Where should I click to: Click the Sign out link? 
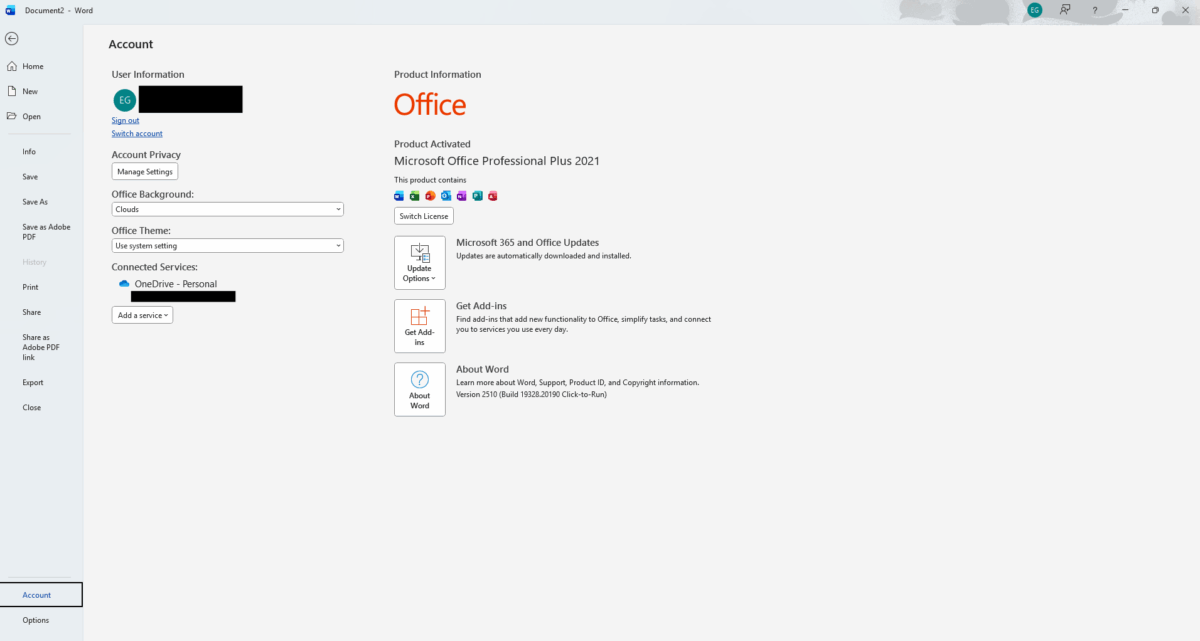[125, 120]
